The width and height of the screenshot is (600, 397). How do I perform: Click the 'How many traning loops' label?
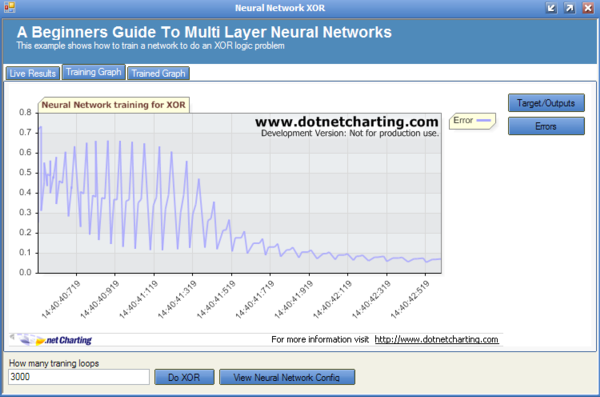click(x=54, y=363)
